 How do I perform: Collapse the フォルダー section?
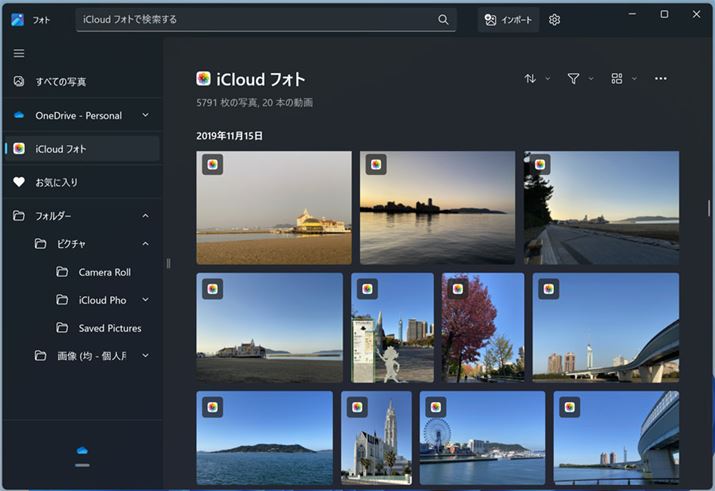click(145, 216)
